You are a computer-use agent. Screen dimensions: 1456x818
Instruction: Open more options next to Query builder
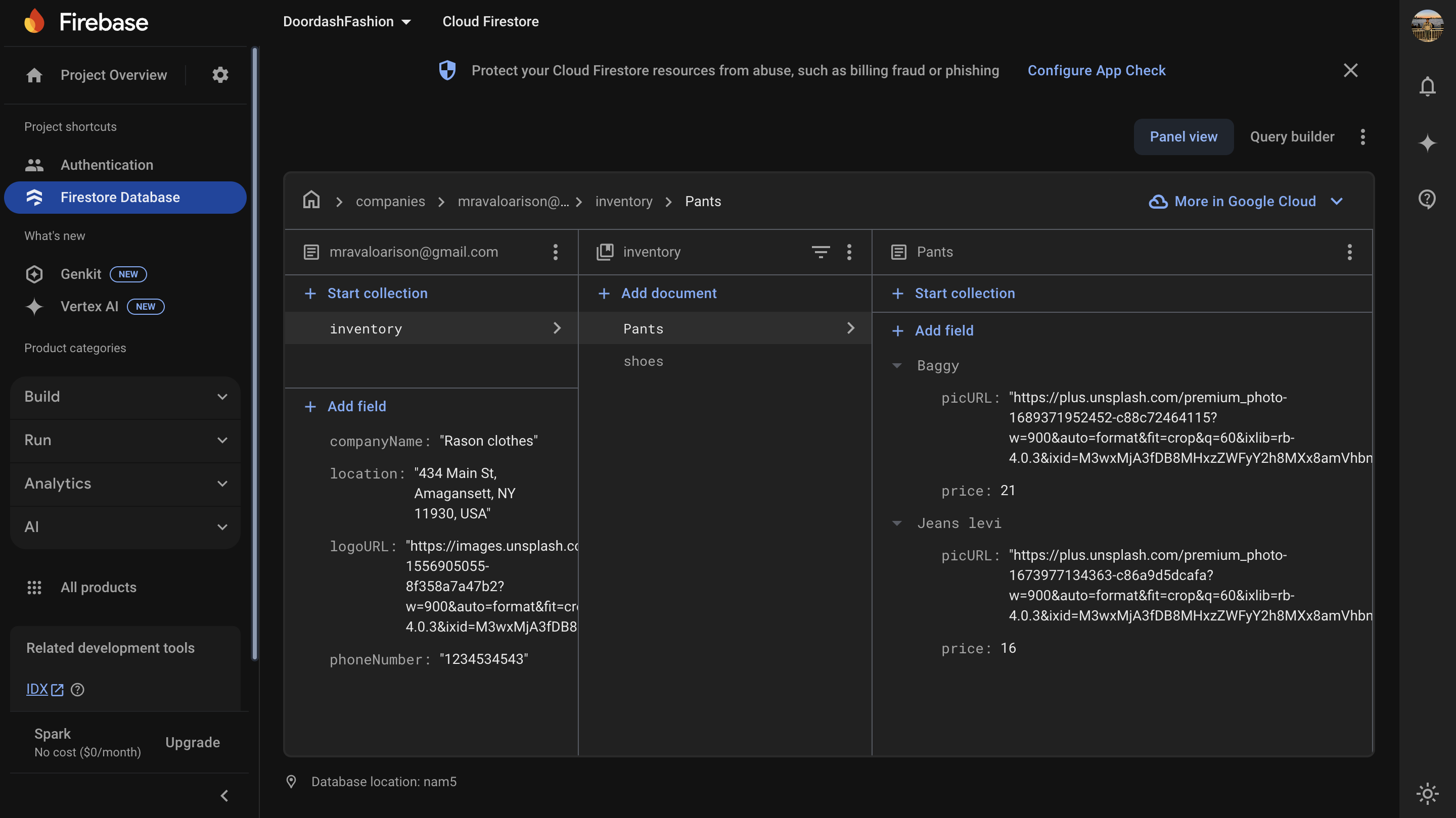[x=1363, y=137]
